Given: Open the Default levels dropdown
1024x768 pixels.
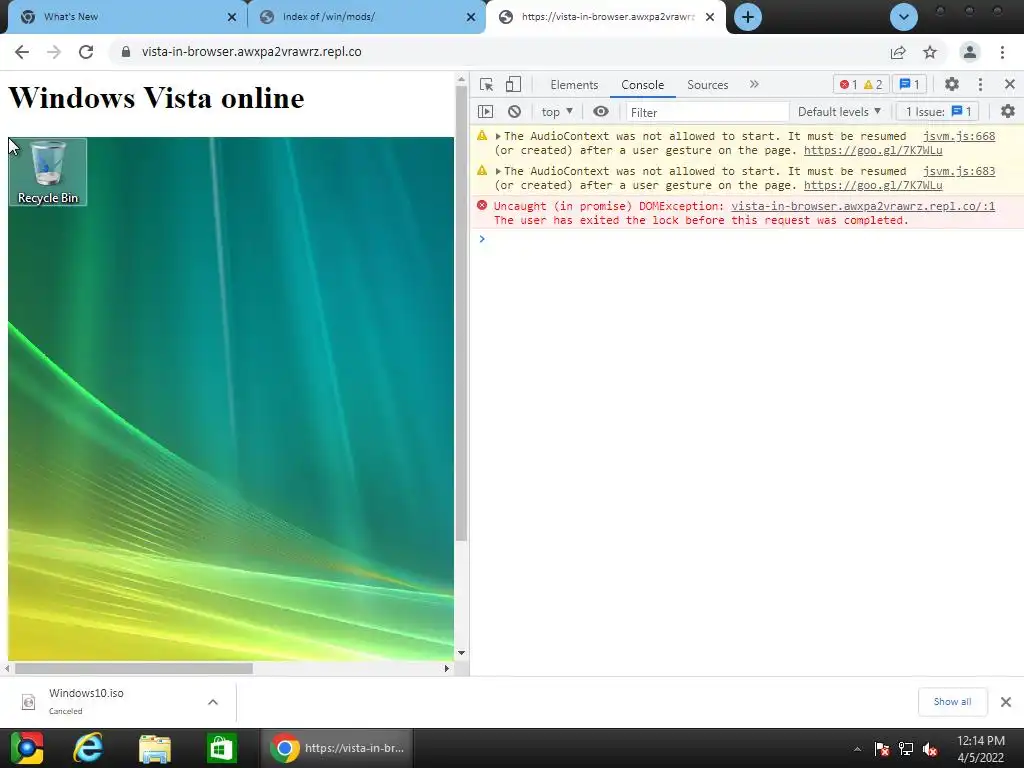Looking at the screenshot, I should (x=839, y=112).
